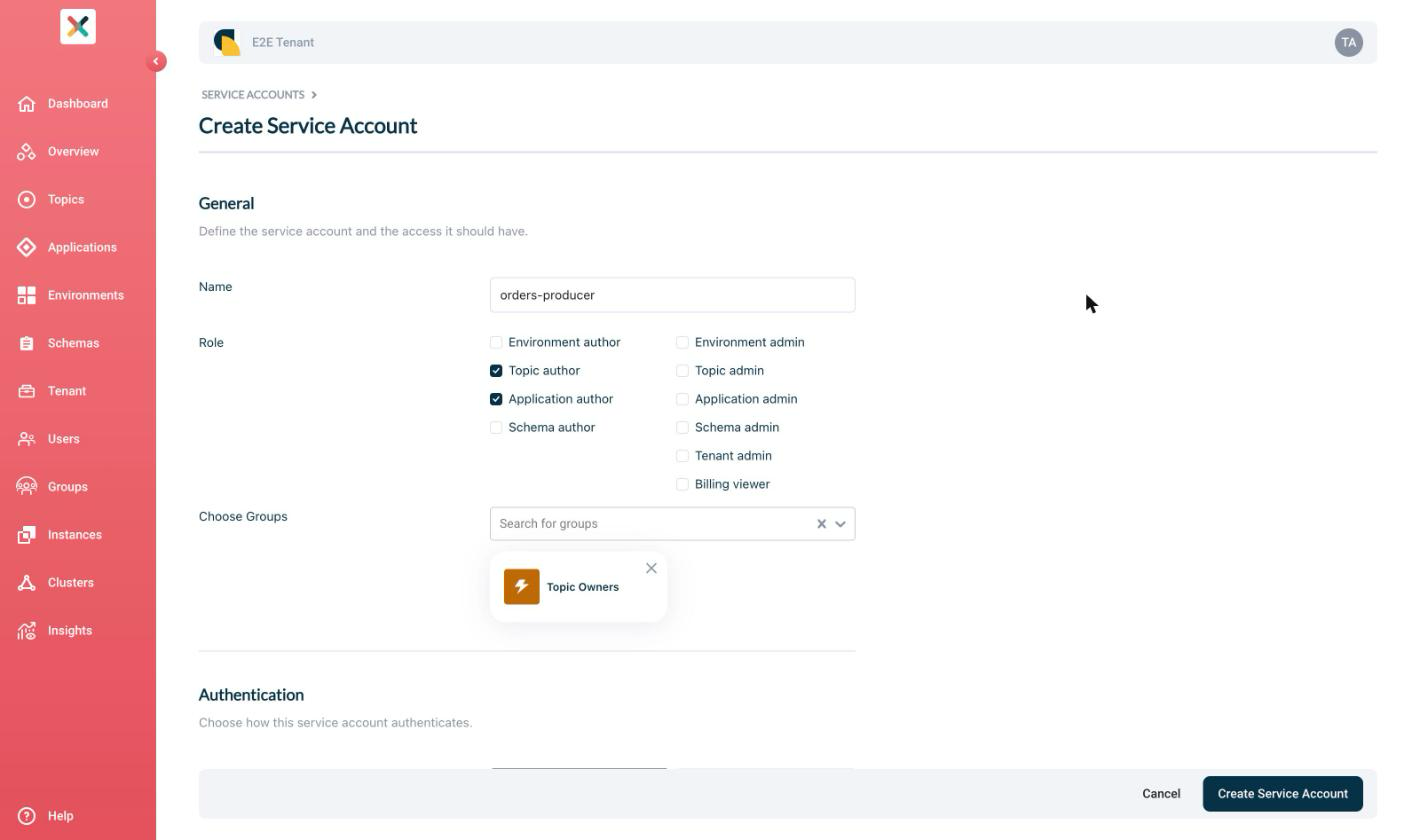Image resolution: width=1420 pixels, height=840 pixels.
Task: Click the Name input field
Action: (x=672, y=295)
